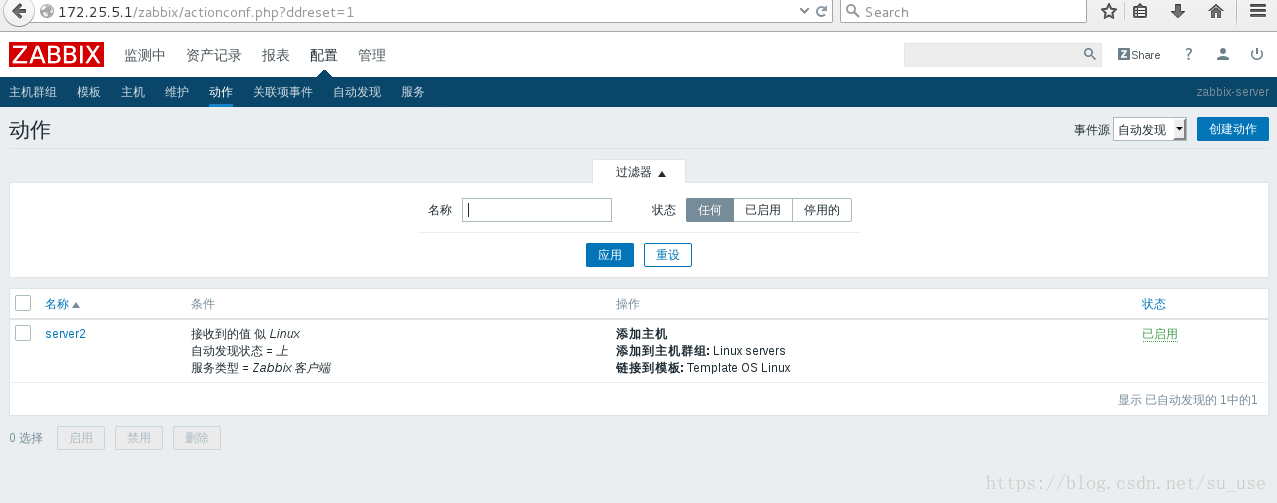The image size is (1277, 503).
Task: Go to browser home icon
Action: point(1216,12)
